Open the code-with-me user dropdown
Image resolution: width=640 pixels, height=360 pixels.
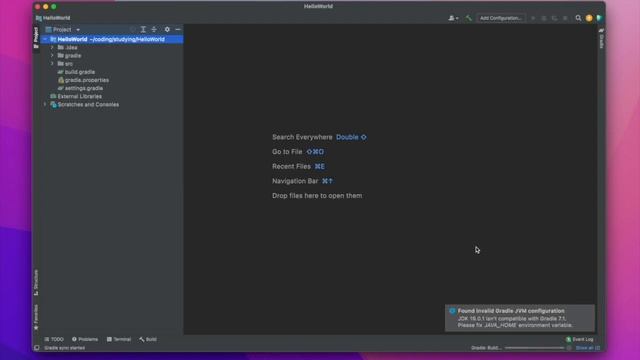pos(453,18)
